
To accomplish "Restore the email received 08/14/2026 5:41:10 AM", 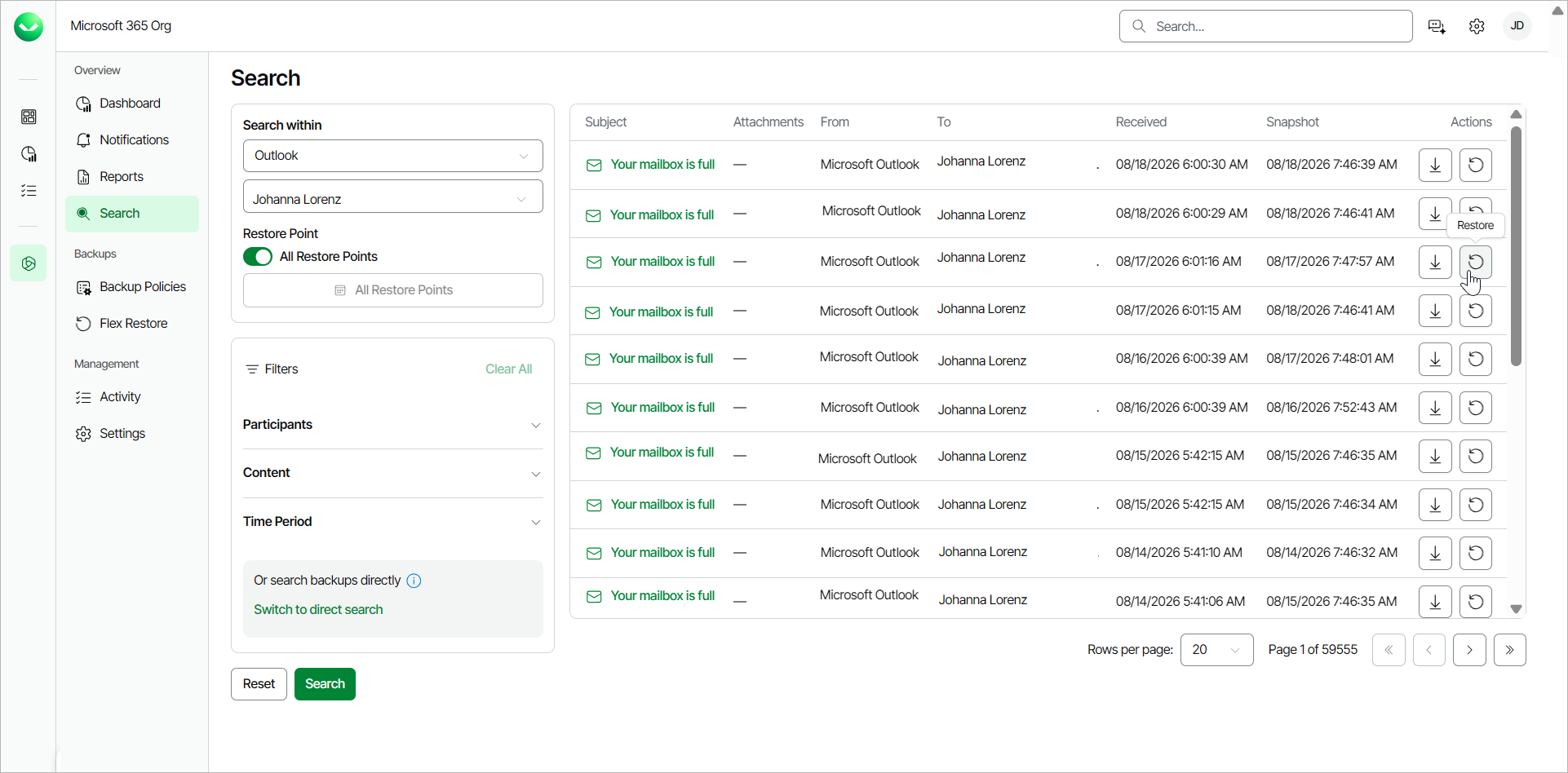I will pos(1476,553).
